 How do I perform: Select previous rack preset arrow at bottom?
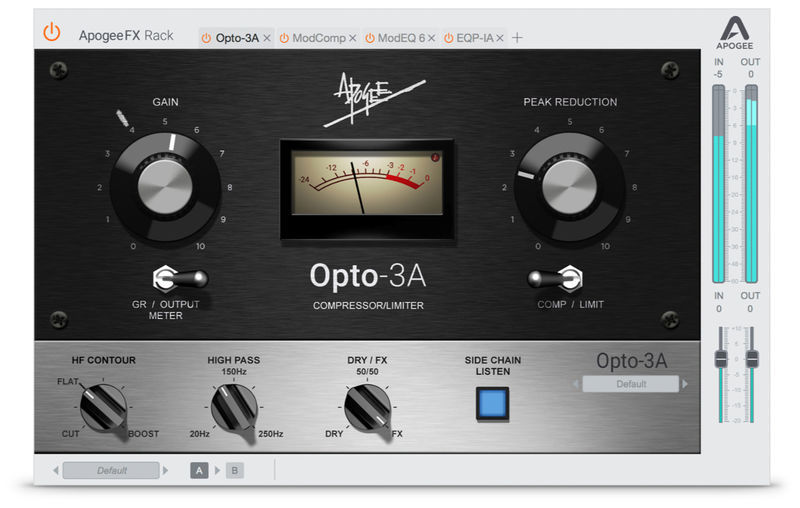point(56,470)
